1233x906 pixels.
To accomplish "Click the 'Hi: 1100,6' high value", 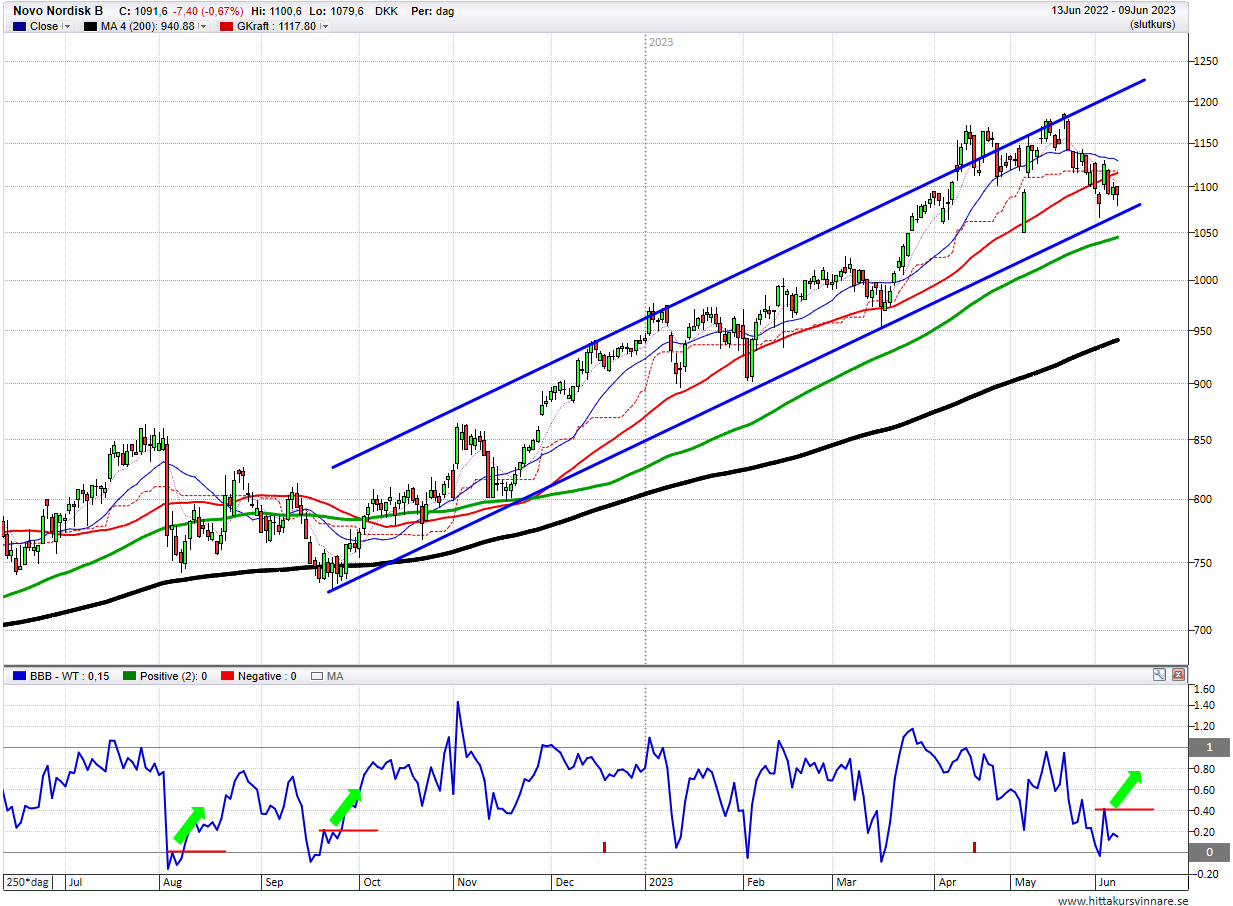I will (278, 11).
